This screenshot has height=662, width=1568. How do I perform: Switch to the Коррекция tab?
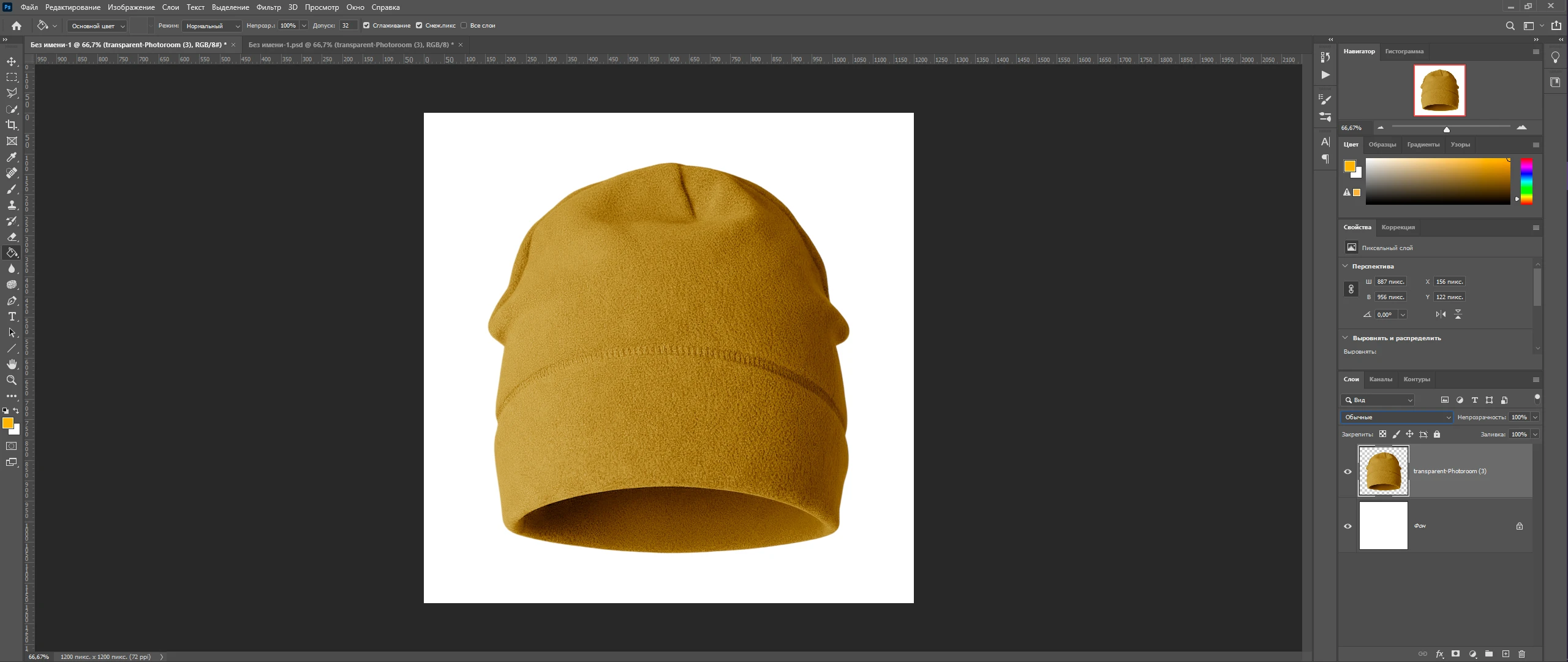point(1398,227)
